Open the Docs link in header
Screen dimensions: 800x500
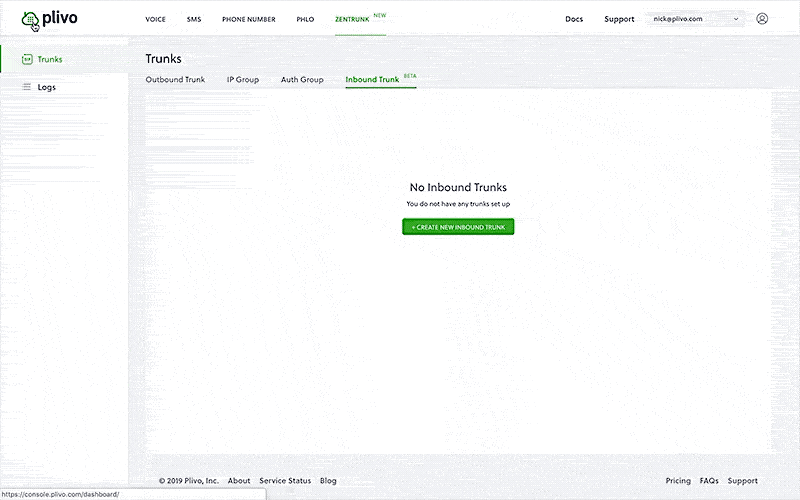click(574, 19)
